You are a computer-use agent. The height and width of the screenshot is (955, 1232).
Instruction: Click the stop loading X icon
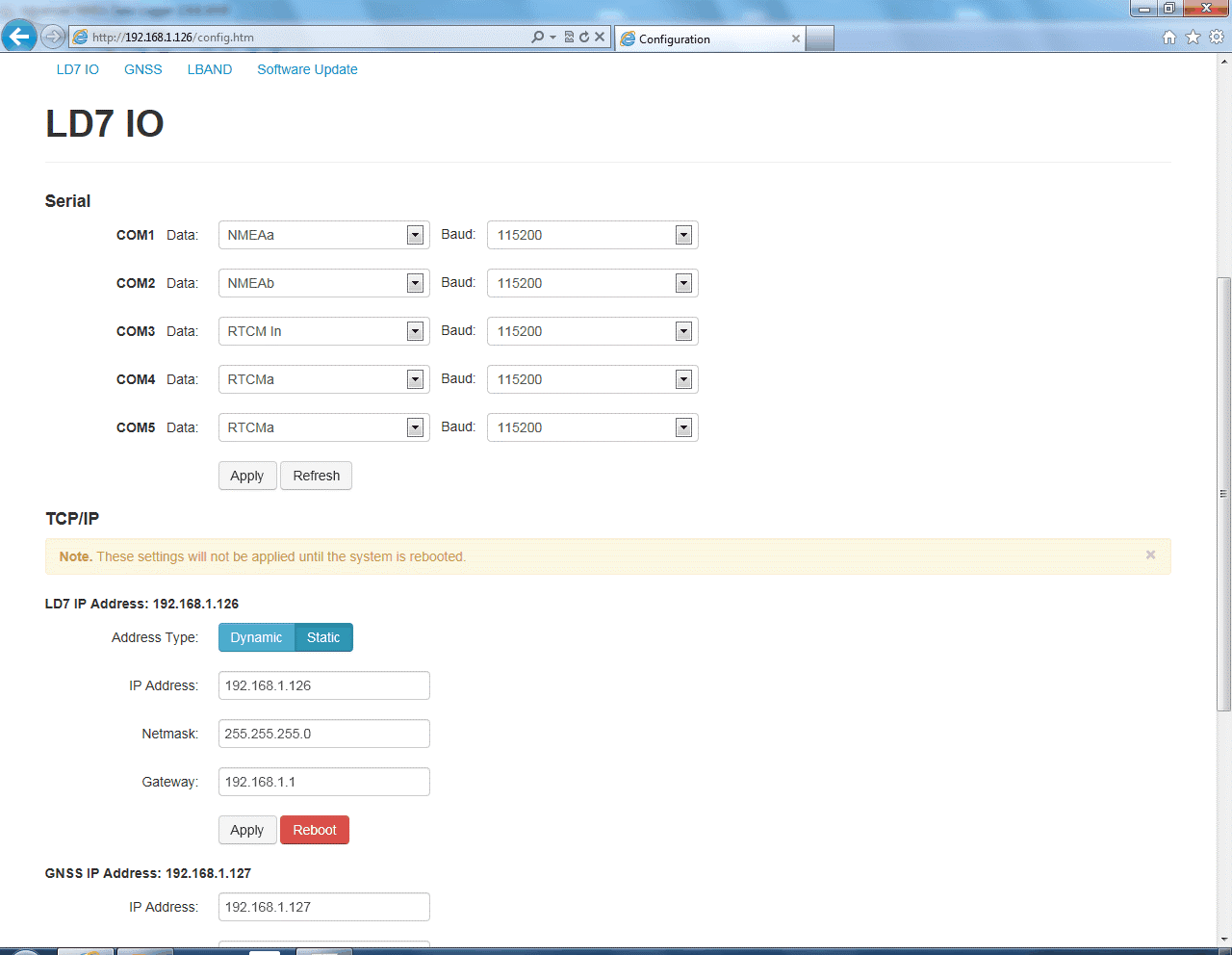(600, 38)
